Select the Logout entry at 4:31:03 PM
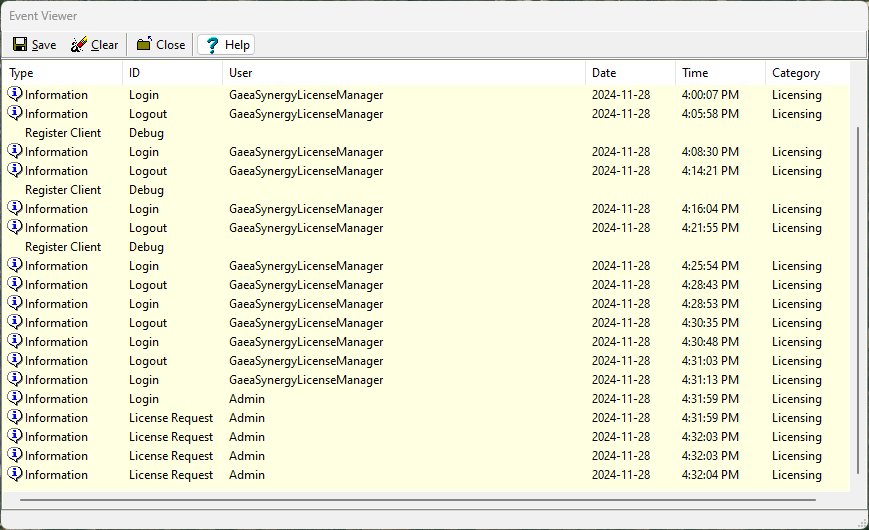The height and width of the screenshot is (530, 869). (148, 361)
